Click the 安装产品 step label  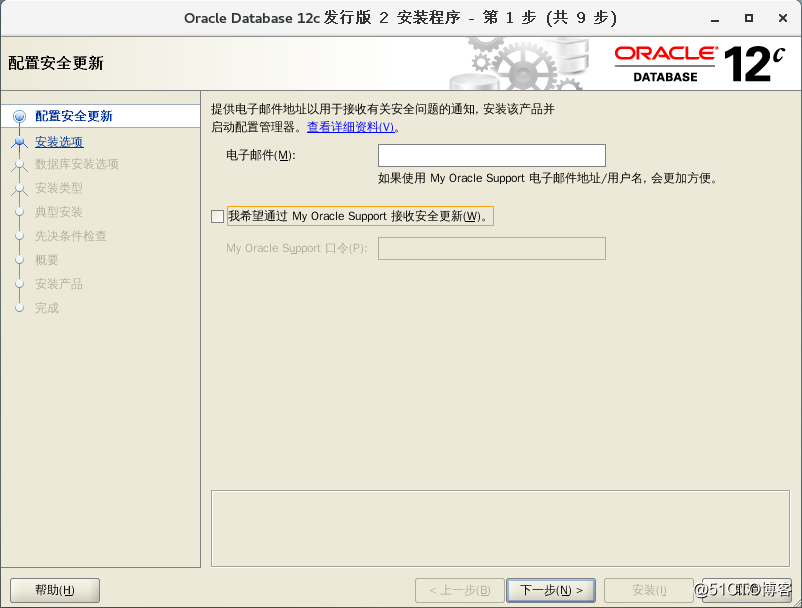(x=59, y=284)
